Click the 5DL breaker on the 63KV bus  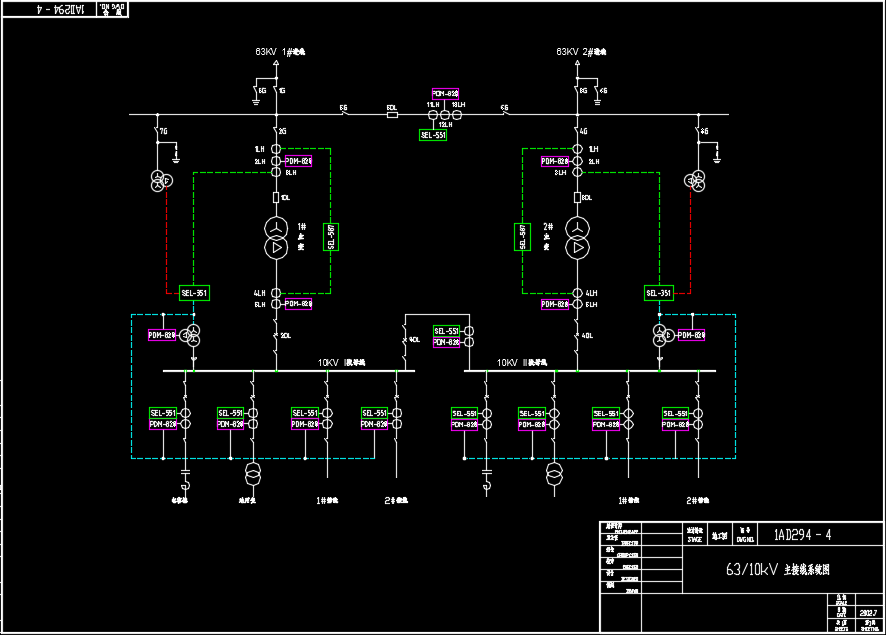(x=392, y=114)
